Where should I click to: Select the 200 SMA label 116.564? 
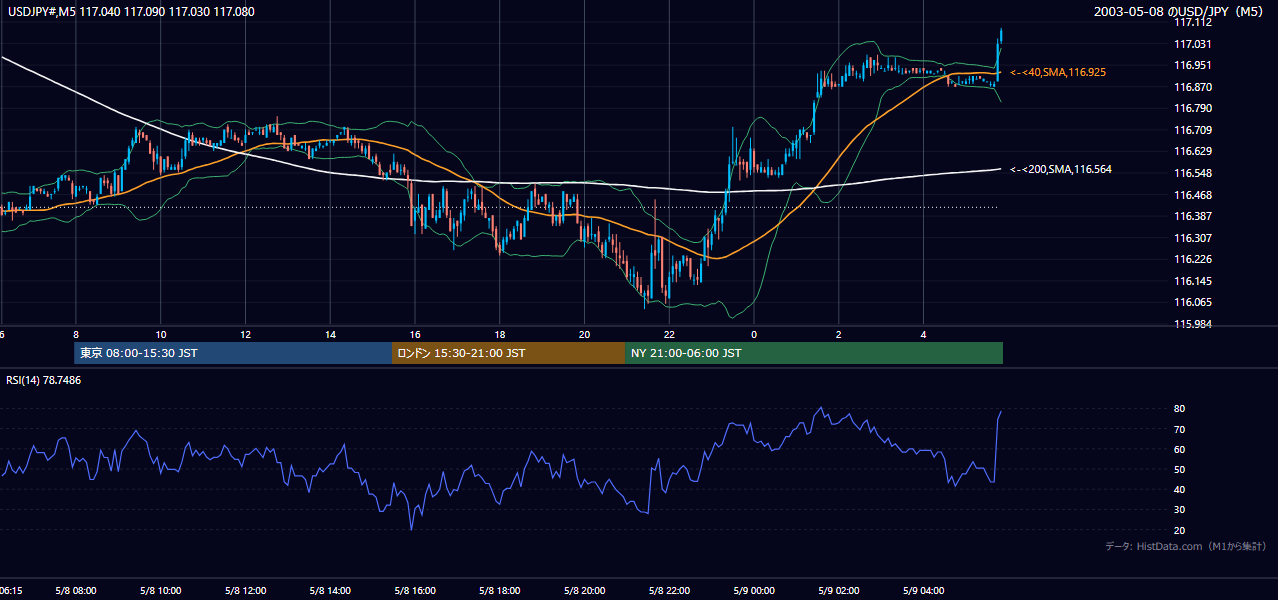[1061, 170]
